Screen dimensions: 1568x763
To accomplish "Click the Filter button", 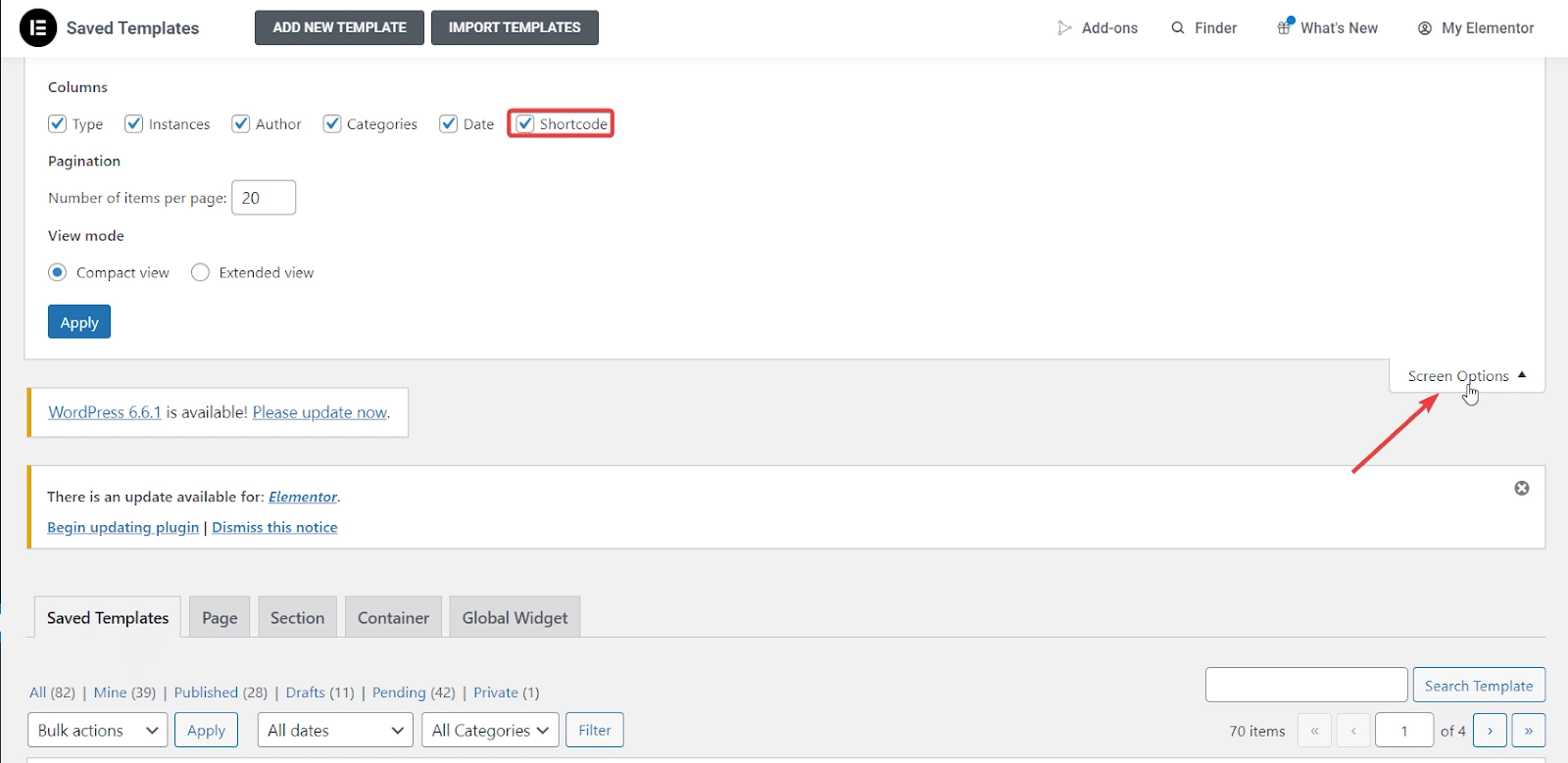I will [x=594, y=730].
